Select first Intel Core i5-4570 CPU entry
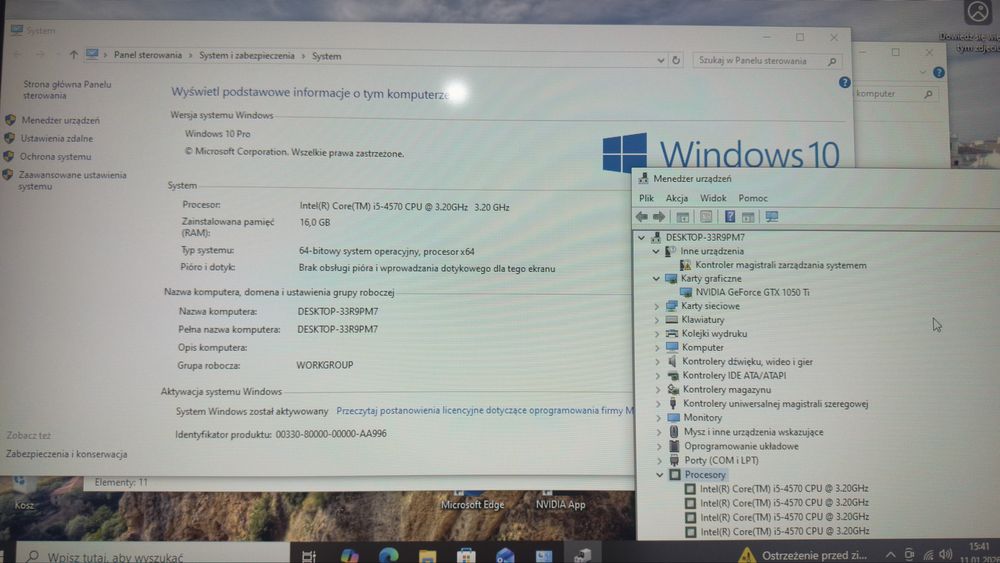This screenshot has height=563, width=1000. pos(784,488)
